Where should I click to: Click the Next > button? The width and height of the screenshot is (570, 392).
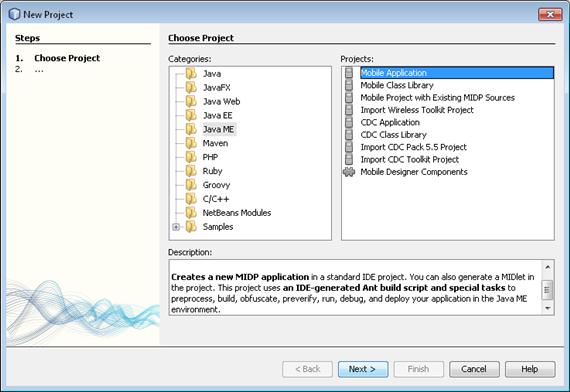pyautogui.click(x=363, y=369)
